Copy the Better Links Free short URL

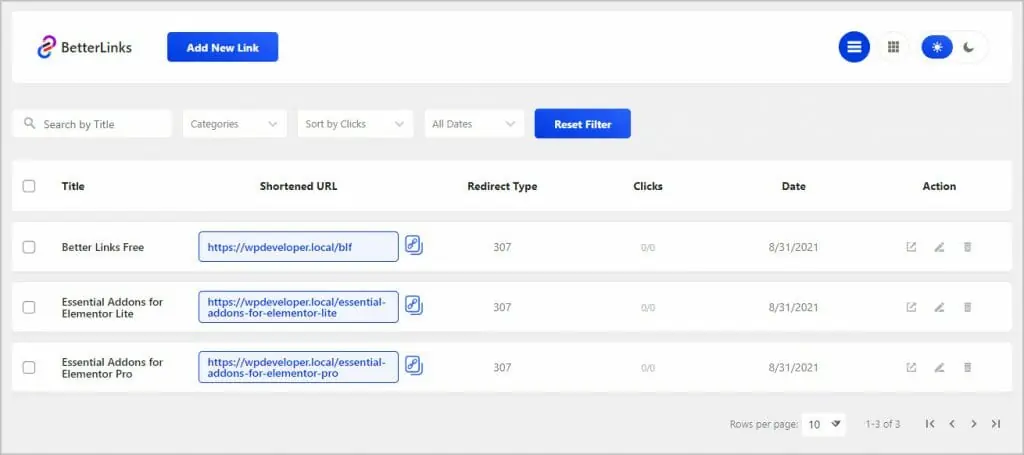tap(413, 245)
